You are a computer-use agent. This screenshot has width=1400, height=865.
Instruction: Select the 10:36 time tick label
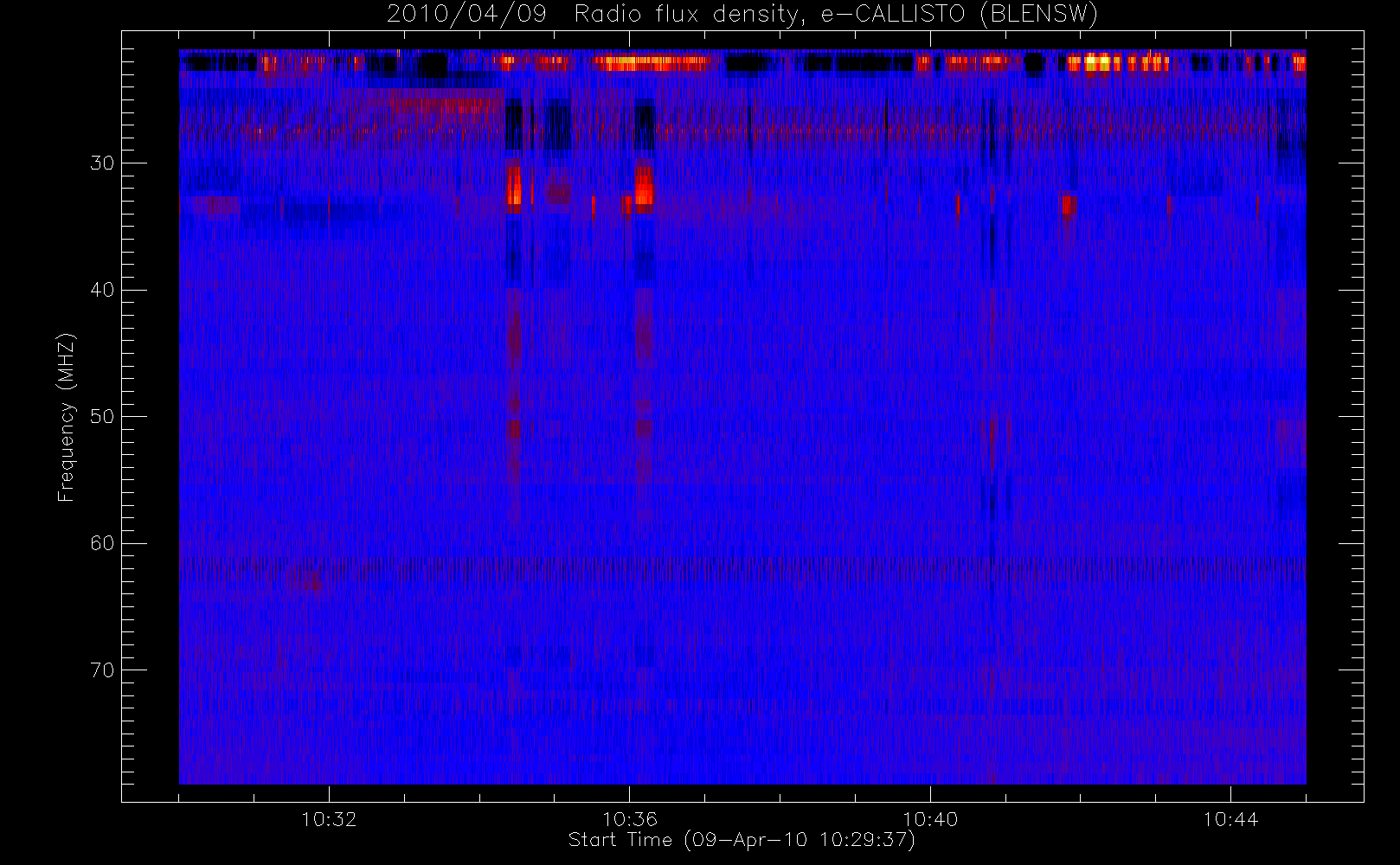click(x=630, y=819)
